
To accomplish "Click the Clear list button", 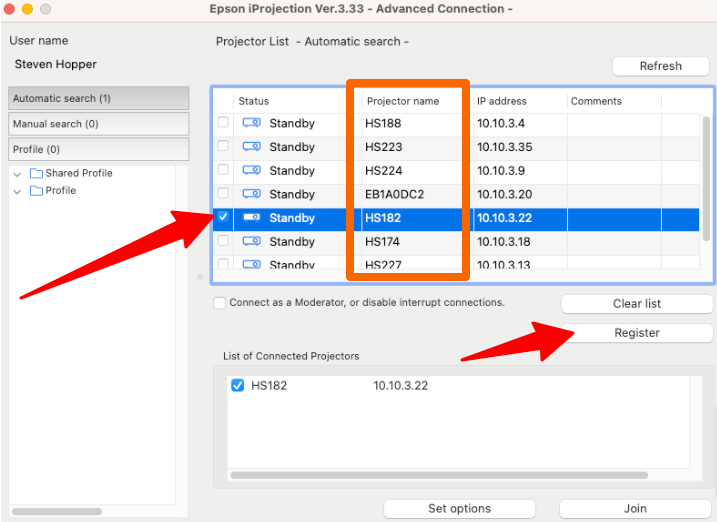I will point(637,304).
